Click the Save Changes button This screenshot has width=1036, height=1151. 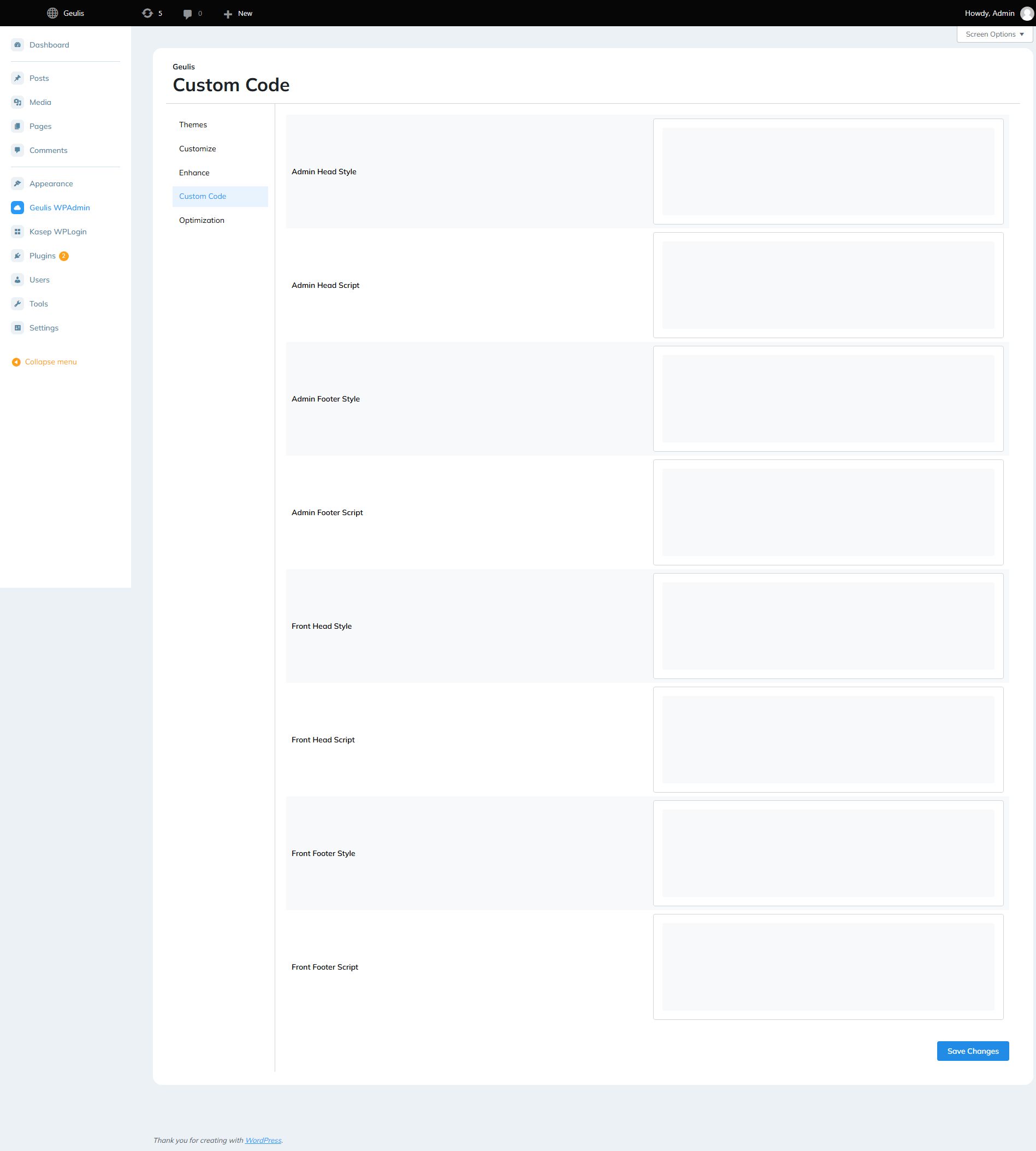973,1051
